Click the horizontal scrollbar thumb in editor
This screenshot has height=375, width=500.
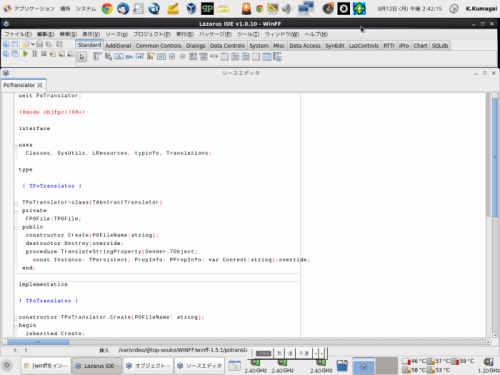[x=38, y=342]
